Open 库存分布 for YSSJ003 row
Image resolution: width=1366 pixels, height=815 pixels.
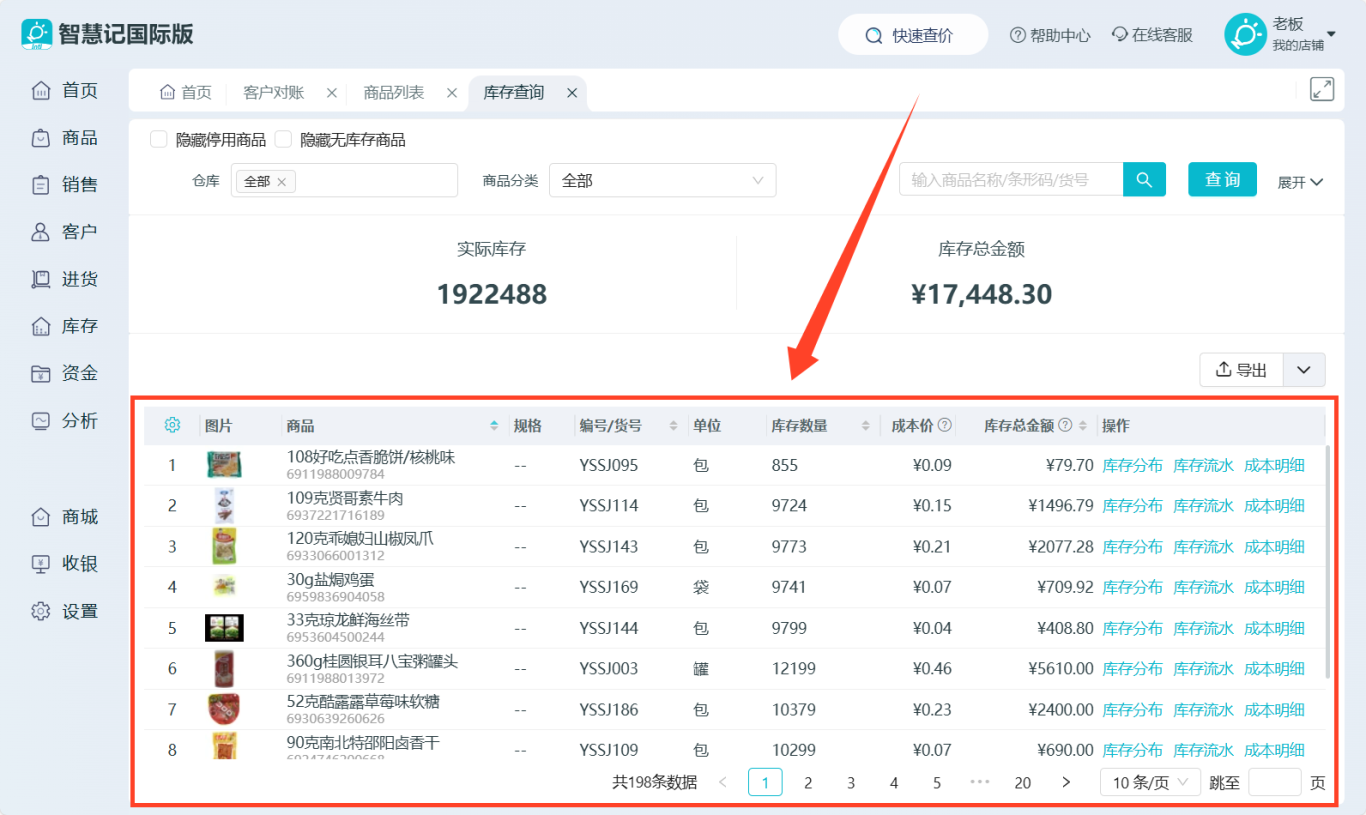(1132, 669)
